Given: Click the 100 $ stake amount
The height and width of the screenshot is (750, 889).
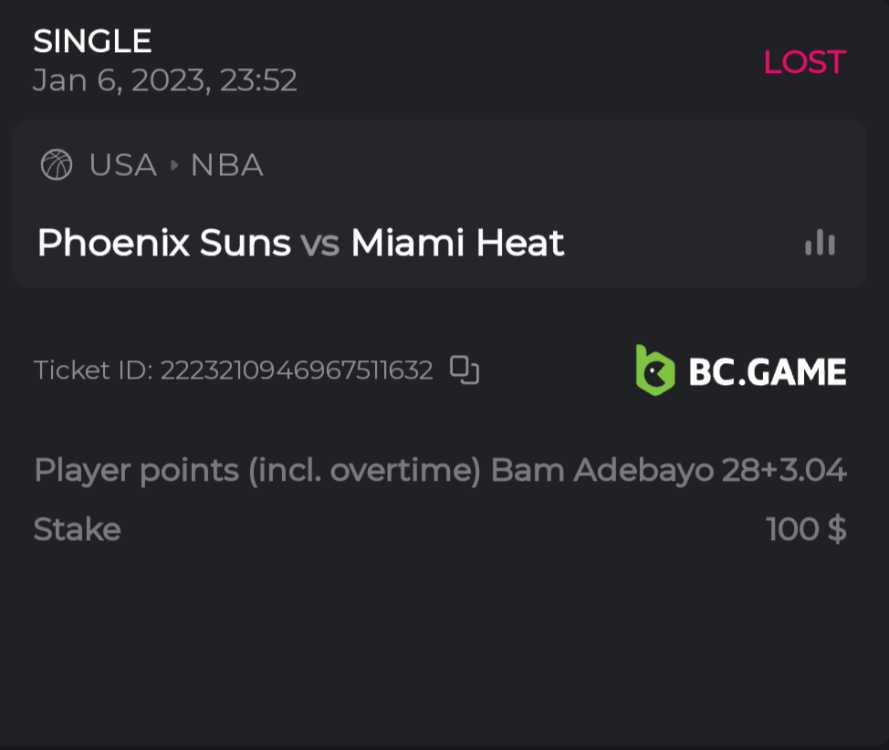Looking at the screenshot, I should (x=806, y=529).
